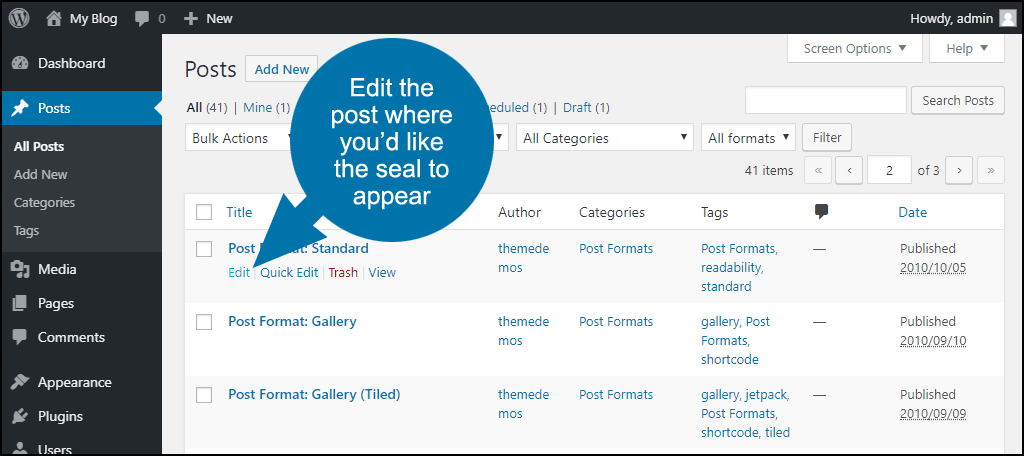Open Add New submenu item in sidebar
Image resolution: width=1024 pixels, height=456 pixels.
(40, 174)
